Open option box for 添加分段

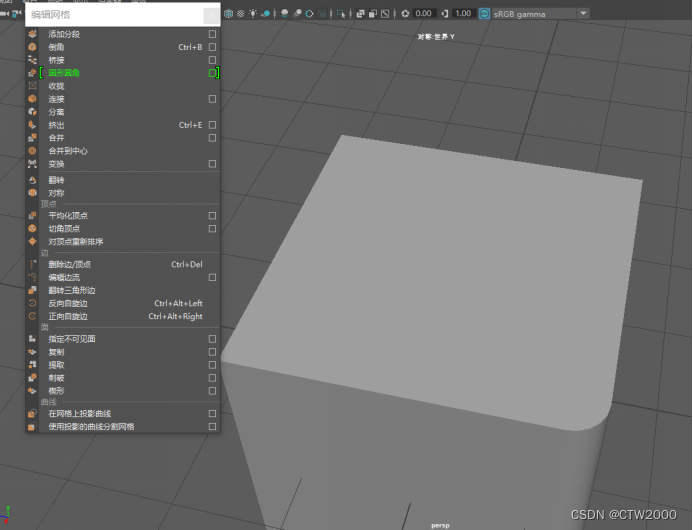pyautogui.click(x=212, y=34)
